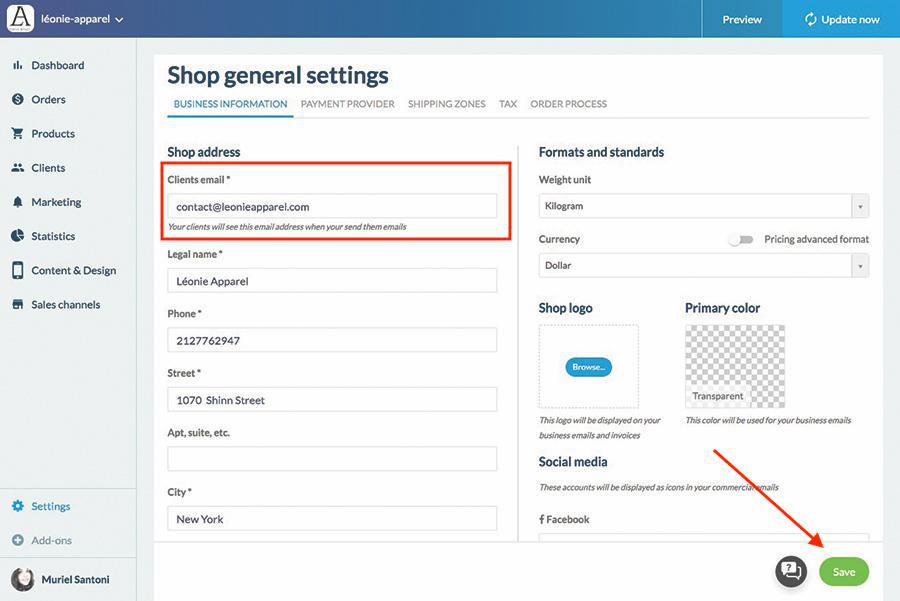Click the Clients people icon

pyautogui.click(x=17, y=168)
